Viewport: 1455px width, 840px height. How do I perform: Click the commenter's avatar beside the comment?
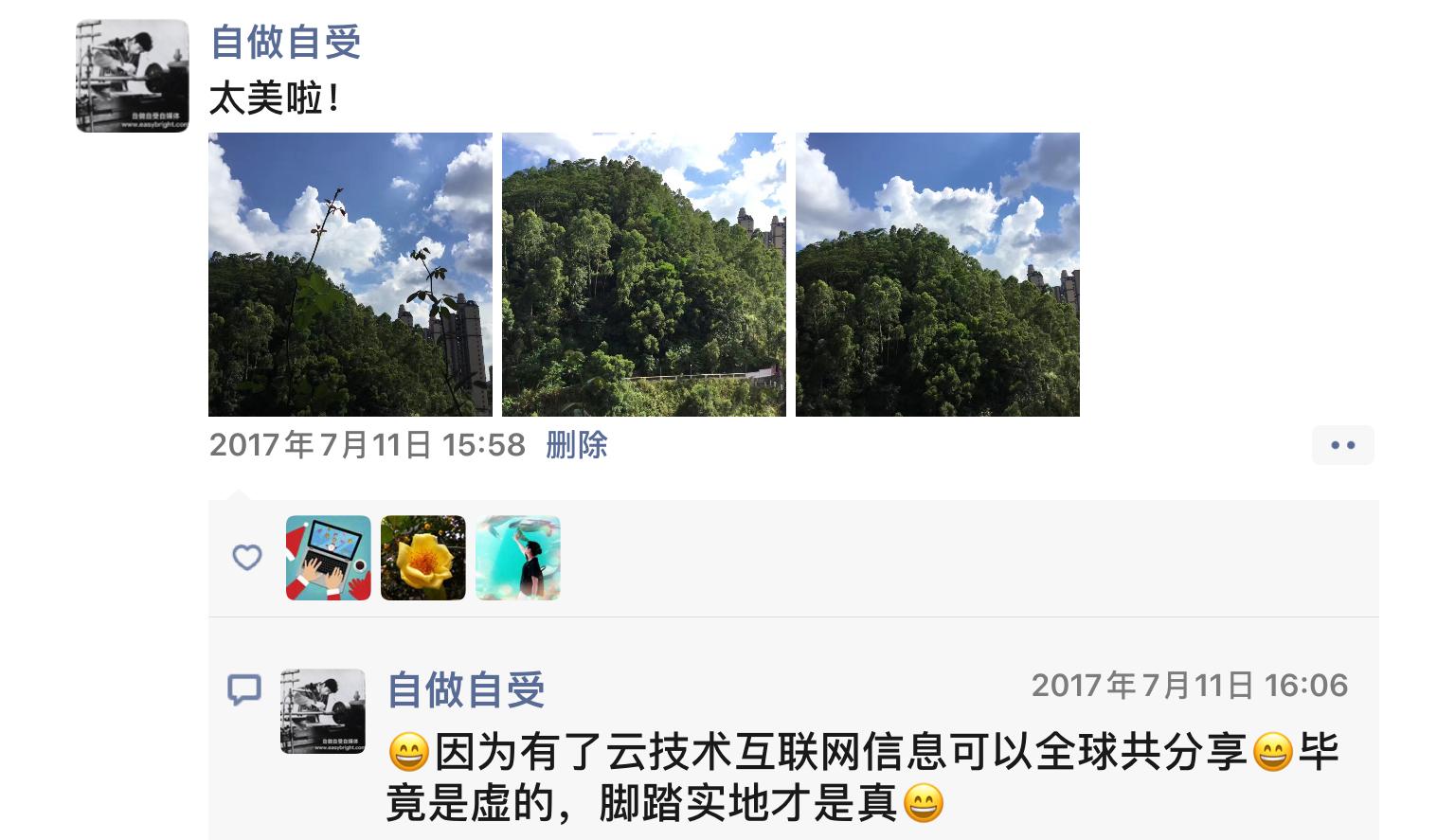[323, 711]
